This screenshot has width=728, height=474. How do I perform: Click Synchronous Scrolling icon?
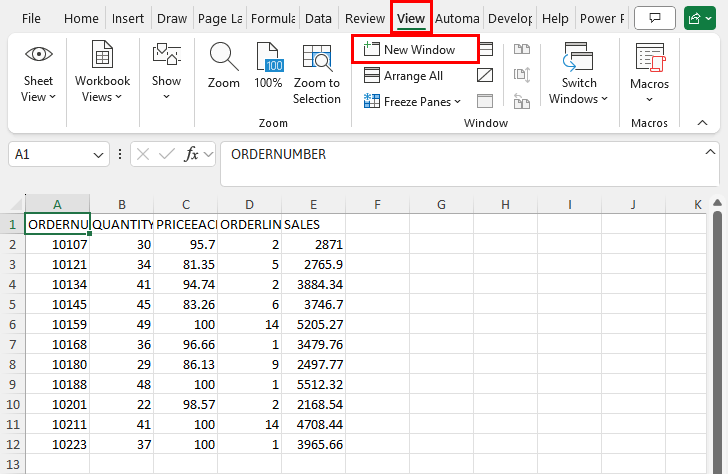click(x=522, y=75)
